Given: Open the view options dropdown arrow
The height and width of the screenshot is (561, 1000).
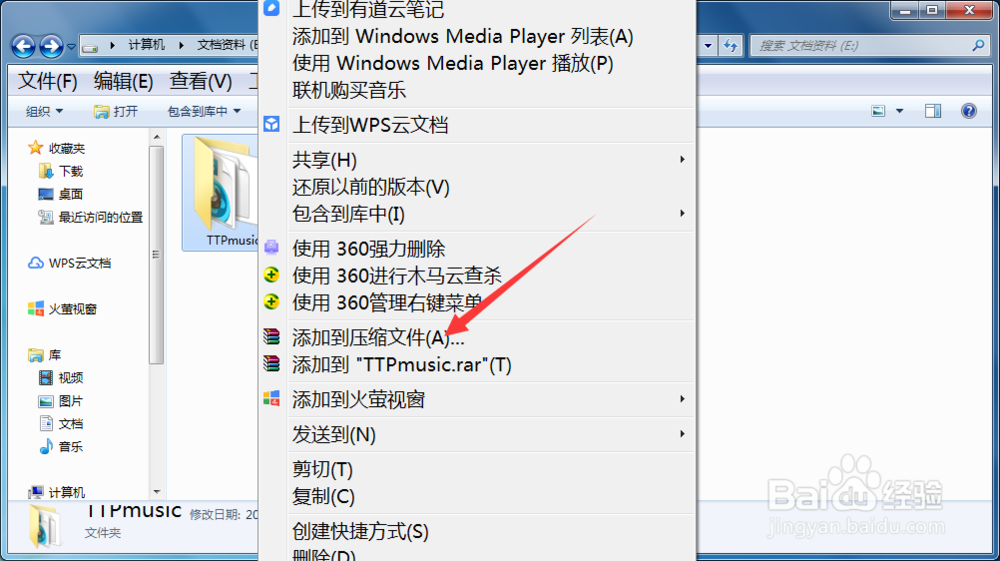Looking at the screenshot, I should pyautogui.click(x=900, y=111).
